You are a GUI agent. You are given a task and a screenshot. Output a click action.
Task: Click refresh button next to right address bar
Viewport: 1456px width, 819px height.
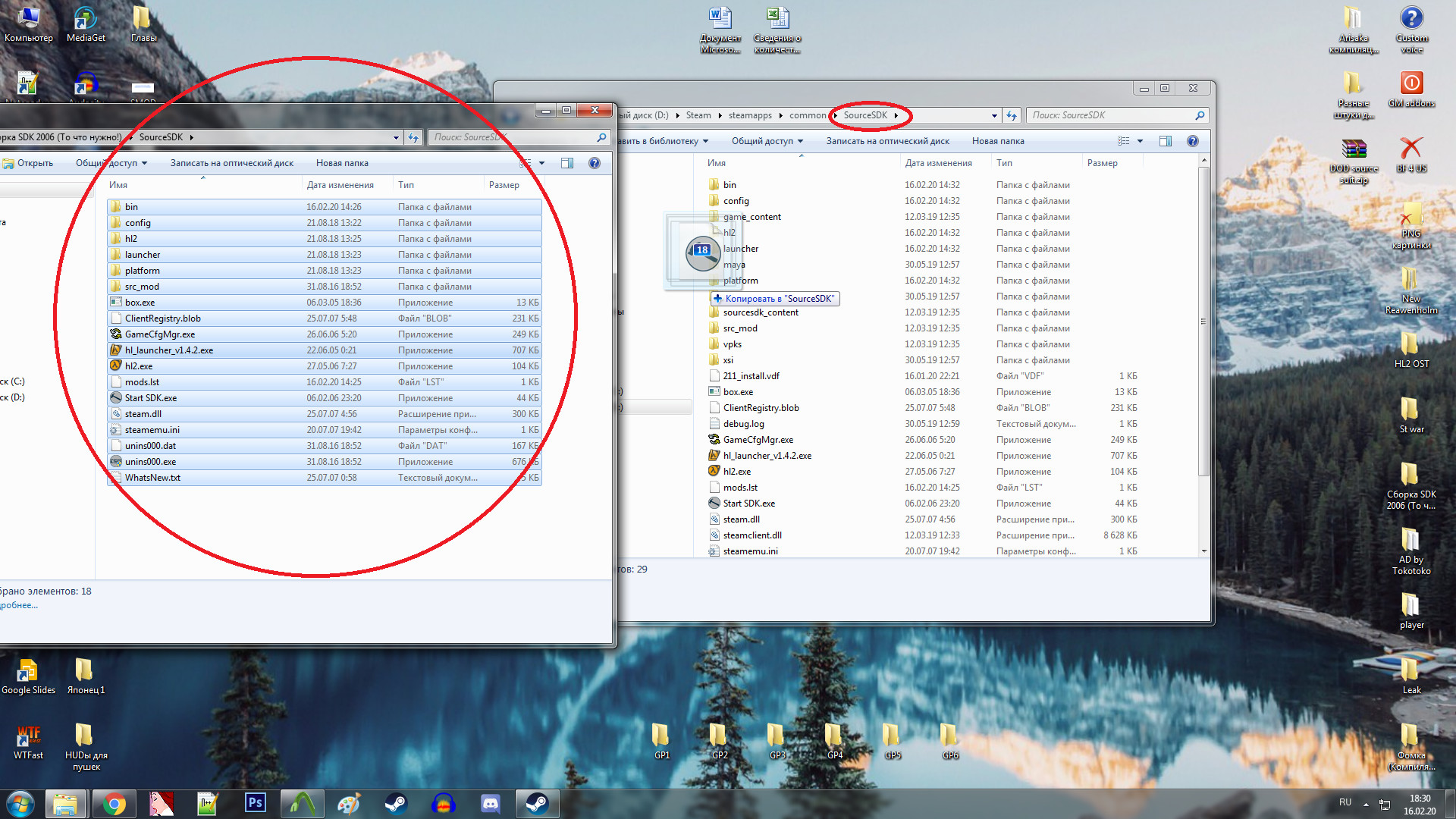click(x=1012, y=115)
